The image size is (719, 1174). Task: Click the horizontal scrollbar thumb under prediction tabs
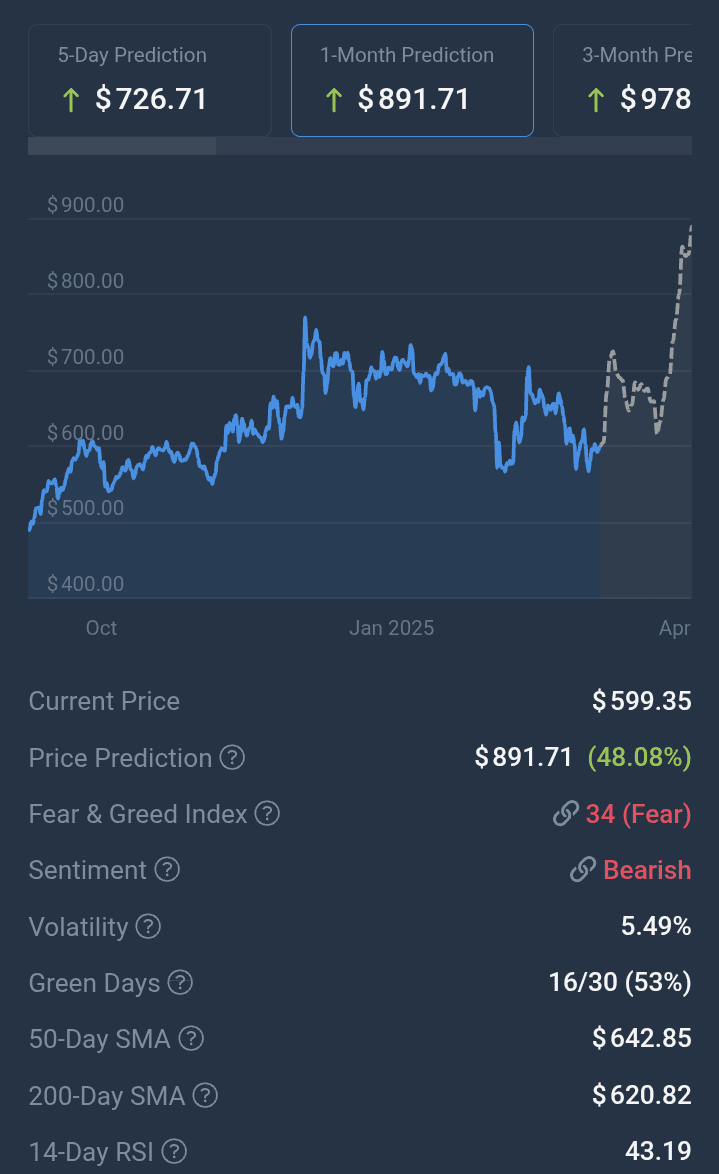pyautogui.click(x=122, y=146)
